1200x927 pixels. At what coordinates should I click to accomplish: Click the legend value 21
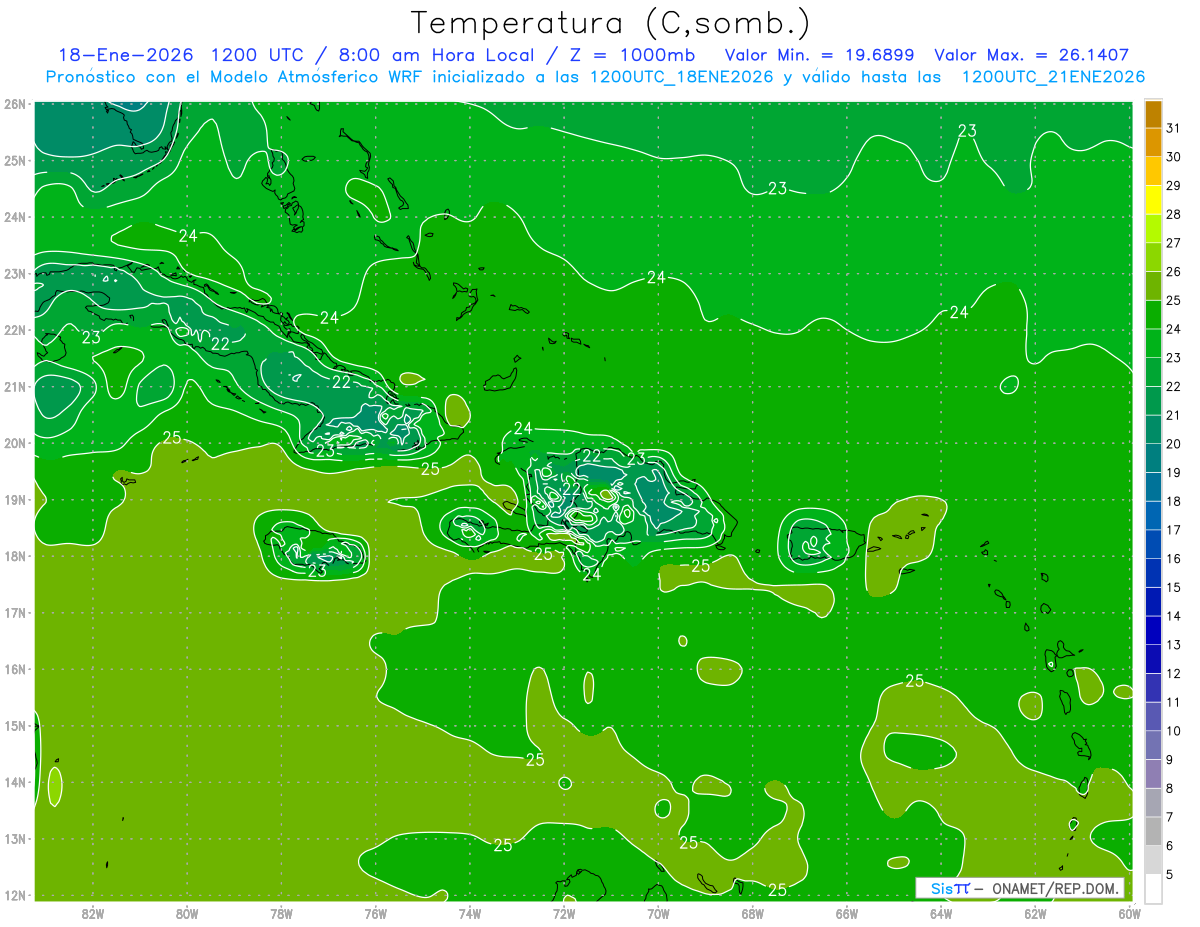pos(1173,415)
